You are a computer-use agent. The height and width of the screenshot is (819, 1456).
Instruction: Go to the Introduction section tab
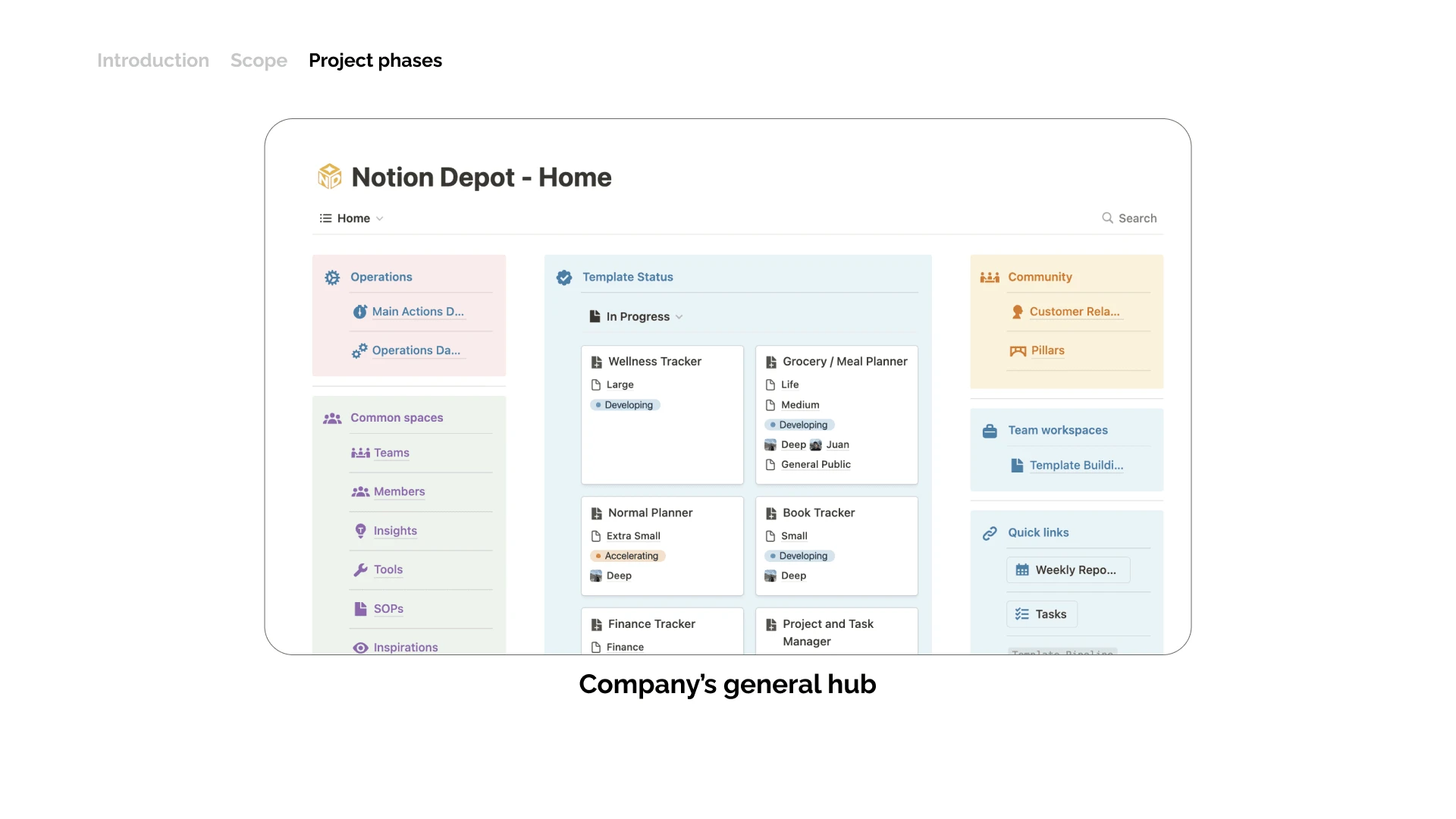[x=153, y=61]
